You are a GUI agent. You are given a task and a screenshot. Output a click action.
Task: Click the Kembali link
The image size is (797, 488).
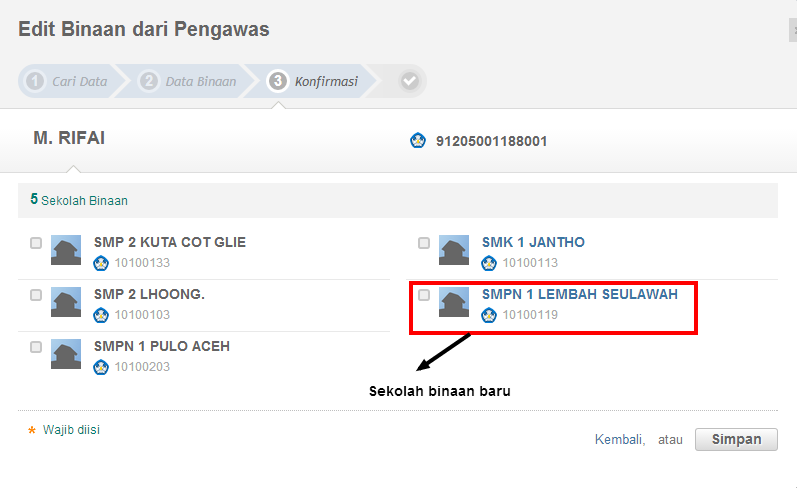[x=619, y=439]
